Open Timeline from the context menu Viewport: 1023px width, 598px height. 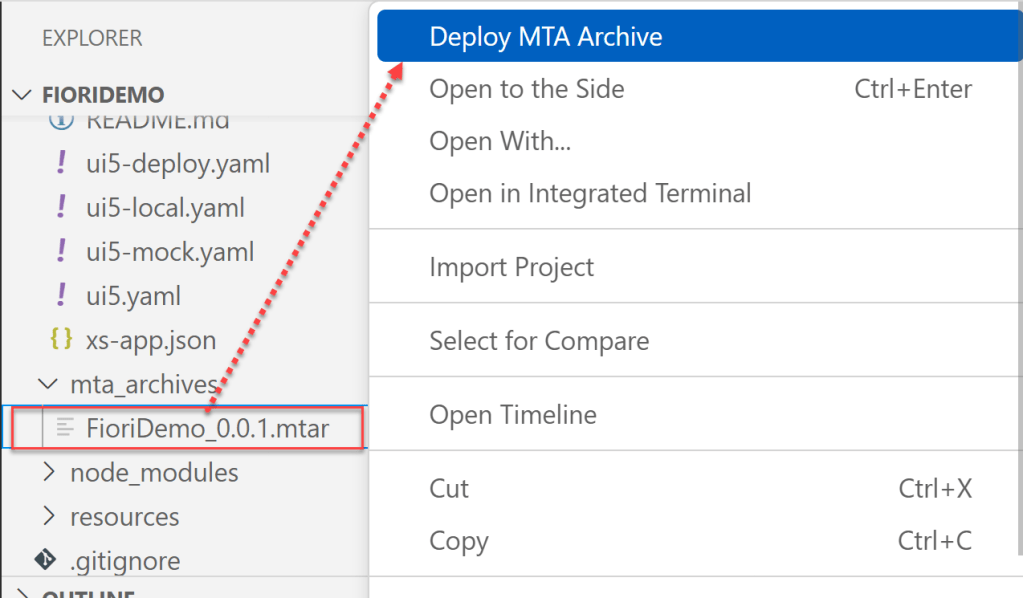513,415
